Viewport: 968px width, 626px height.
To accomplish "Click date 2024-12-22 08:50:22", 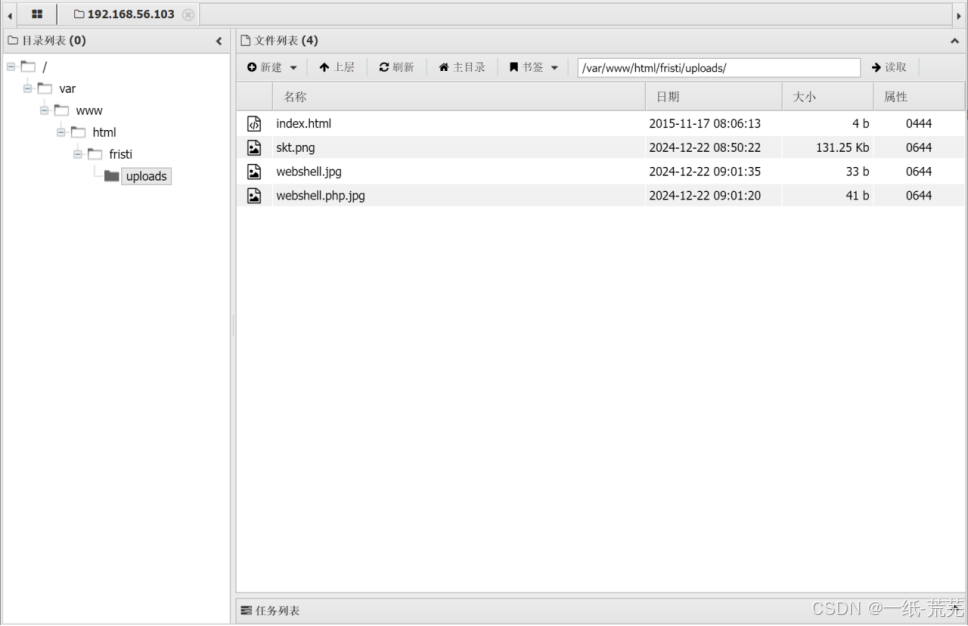I will coord(704,148).
